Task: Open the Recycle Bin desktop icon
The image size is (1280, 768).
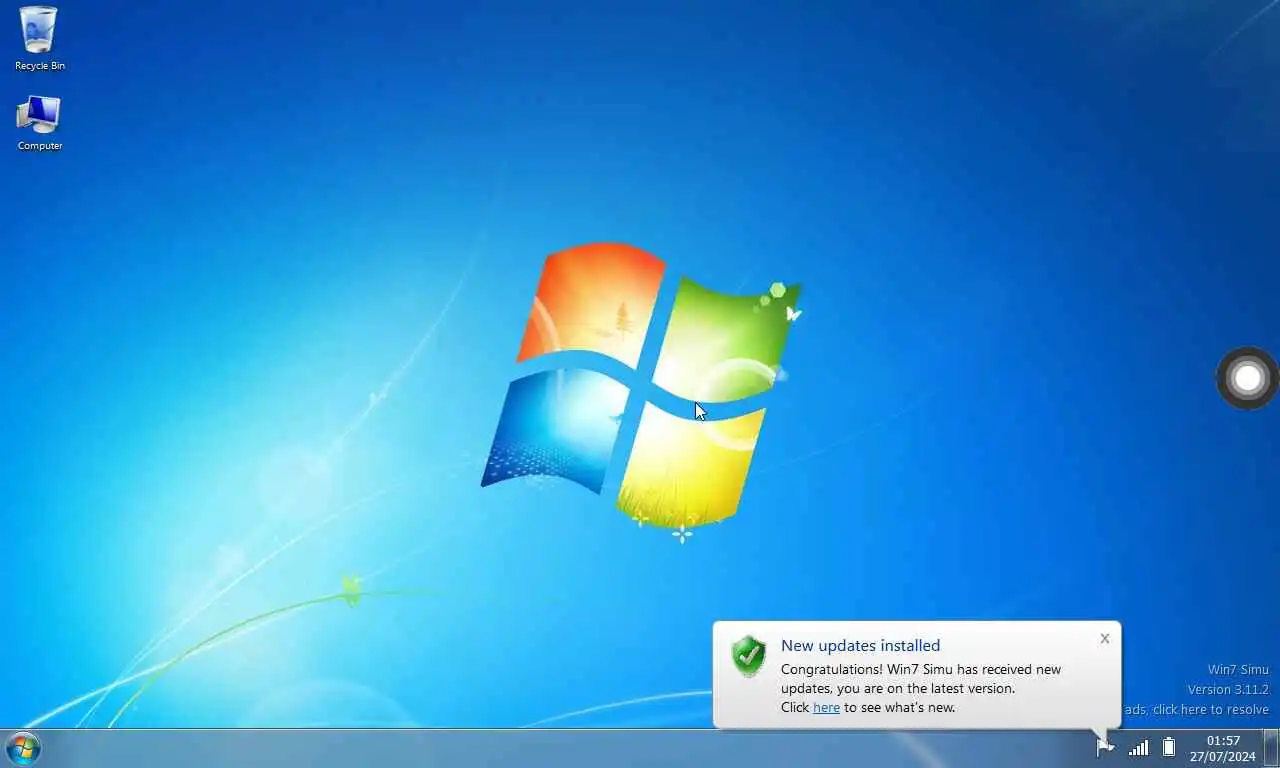Action: tap(39, 38)
